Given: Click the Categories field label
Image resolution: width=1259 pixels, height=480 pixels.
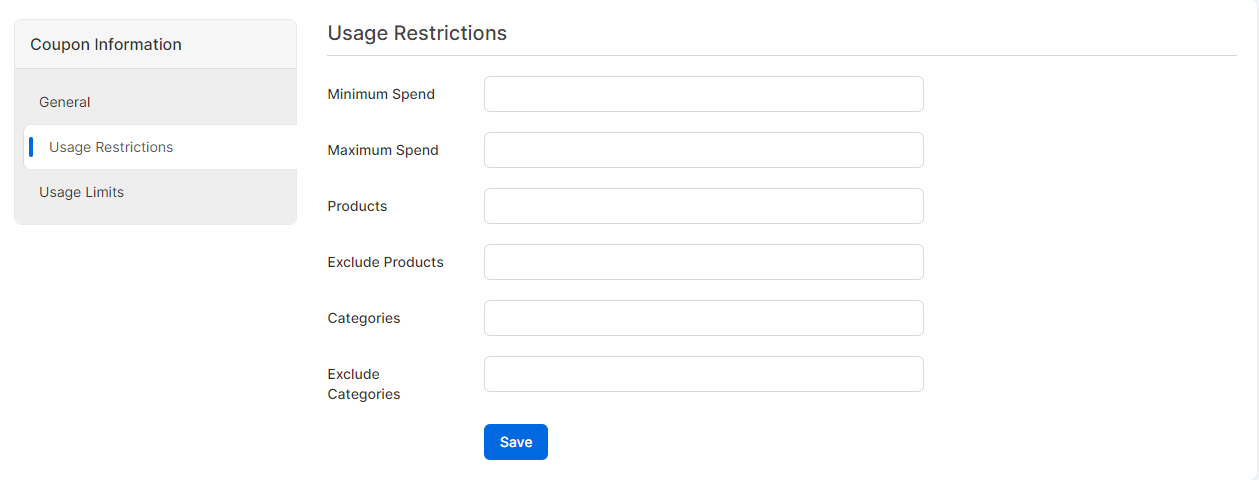Looking at the screenshot, I should (x=364, y=318).
